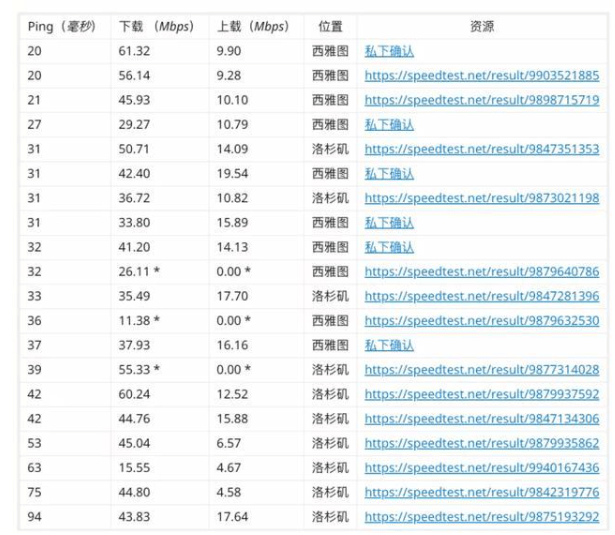Open 私下确认 link in the 42.40 download row
The image size is (615, 535).
(389, 174)
